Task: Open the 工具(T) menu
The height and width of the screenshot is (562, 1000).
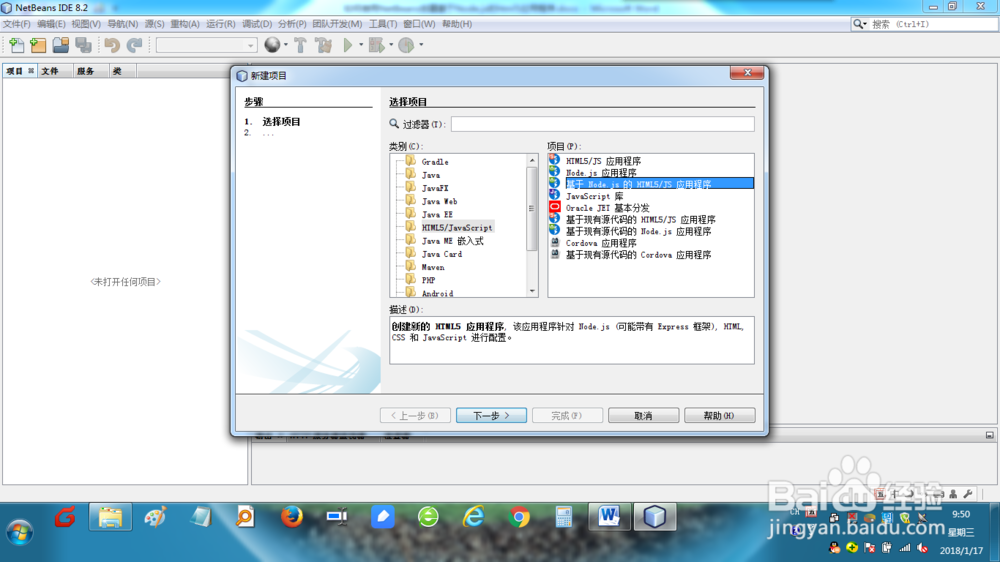Action: [x=383, y=24]
